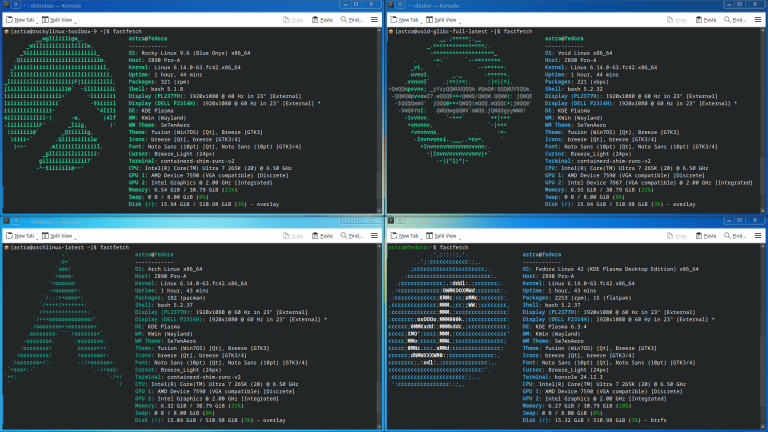Open Split View in the rockylinux Konsole window
768x432 pixels.
(x=57, y=20)
